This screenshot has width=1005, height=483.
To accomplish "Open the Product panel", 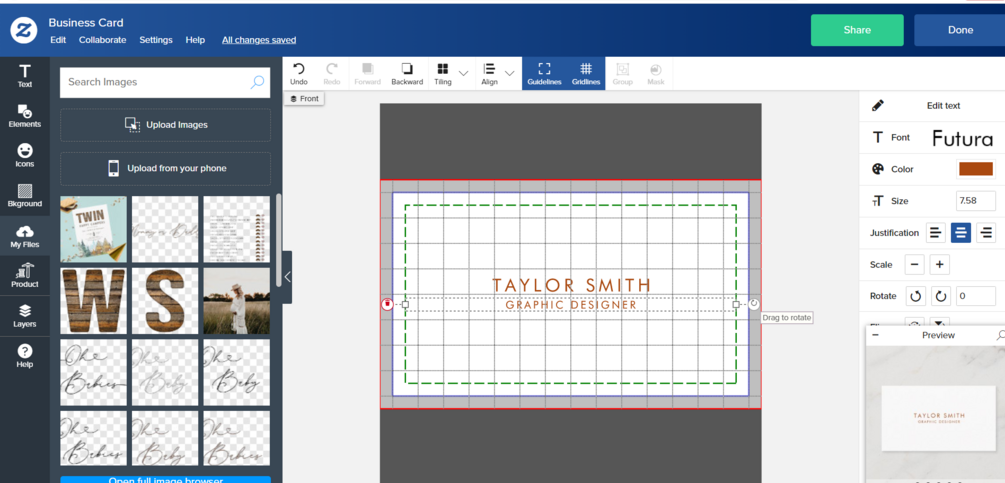I will [24, 275].
